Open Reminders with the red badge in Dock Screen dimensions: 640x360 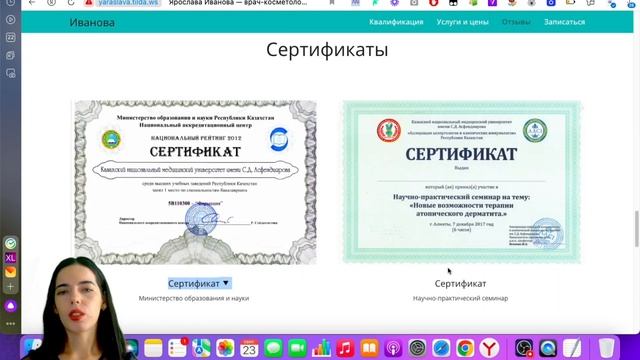pos(178,349)
